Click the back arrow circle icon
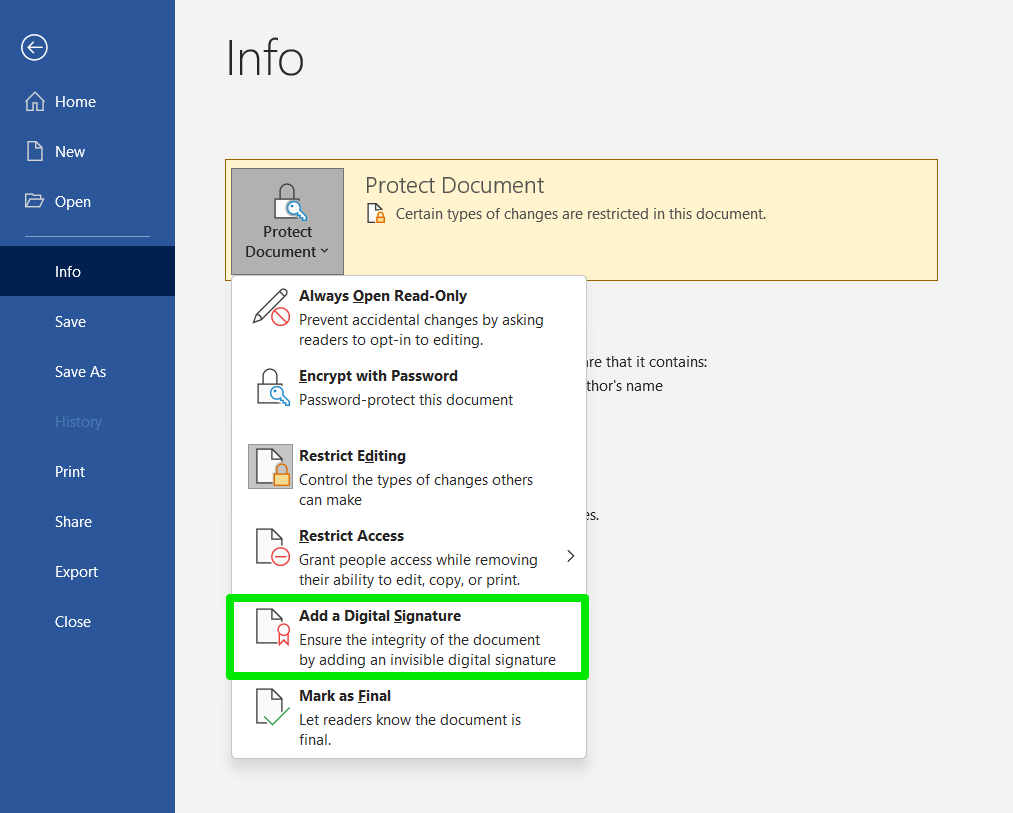This screenshot has height=813, width=1013. tap(35, 48)
